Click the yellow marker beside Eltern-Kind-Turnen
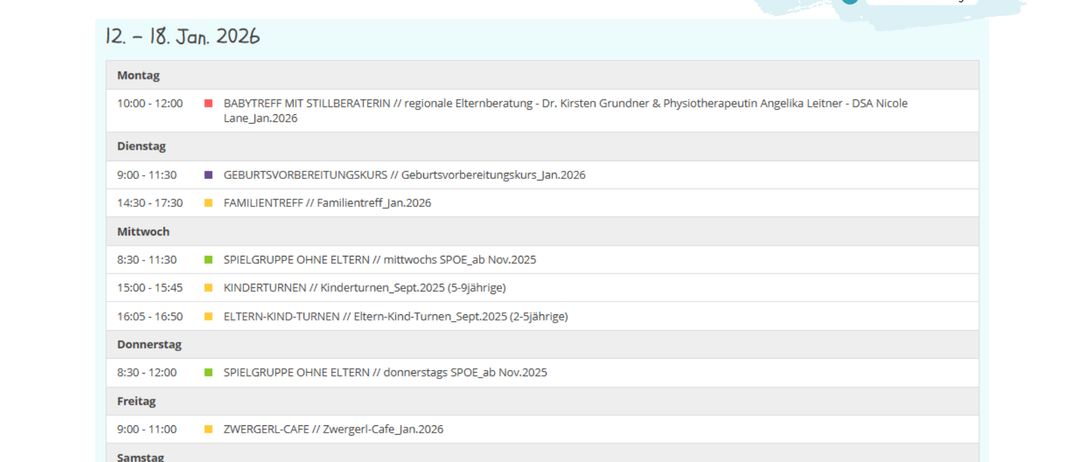1080x462 pixels. click(208, 316)
